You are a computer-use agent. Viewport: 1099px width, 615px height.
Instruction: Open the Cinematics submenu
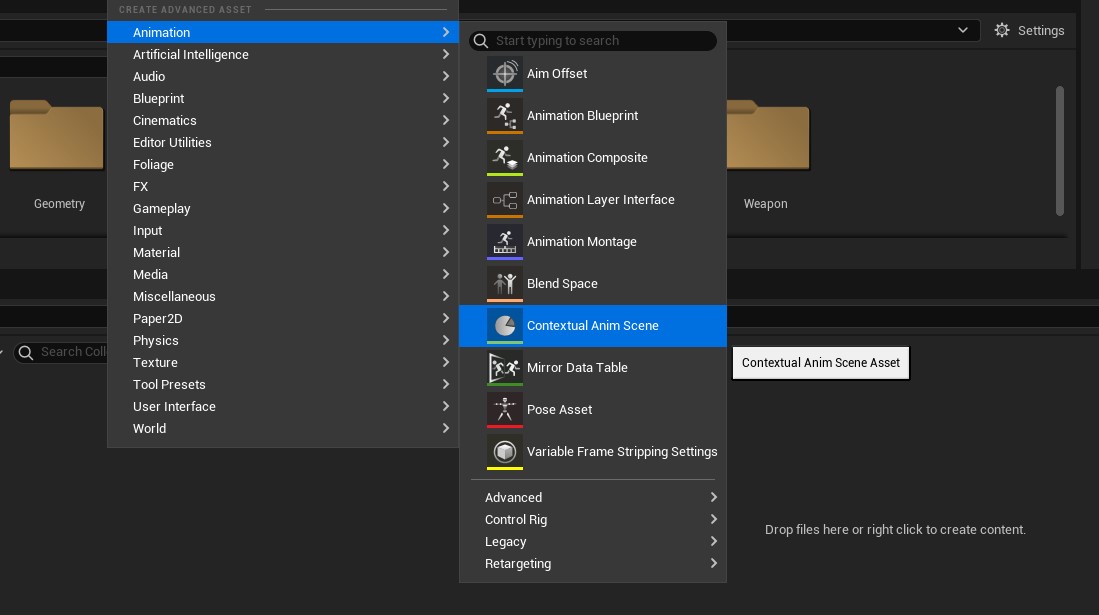164,120
